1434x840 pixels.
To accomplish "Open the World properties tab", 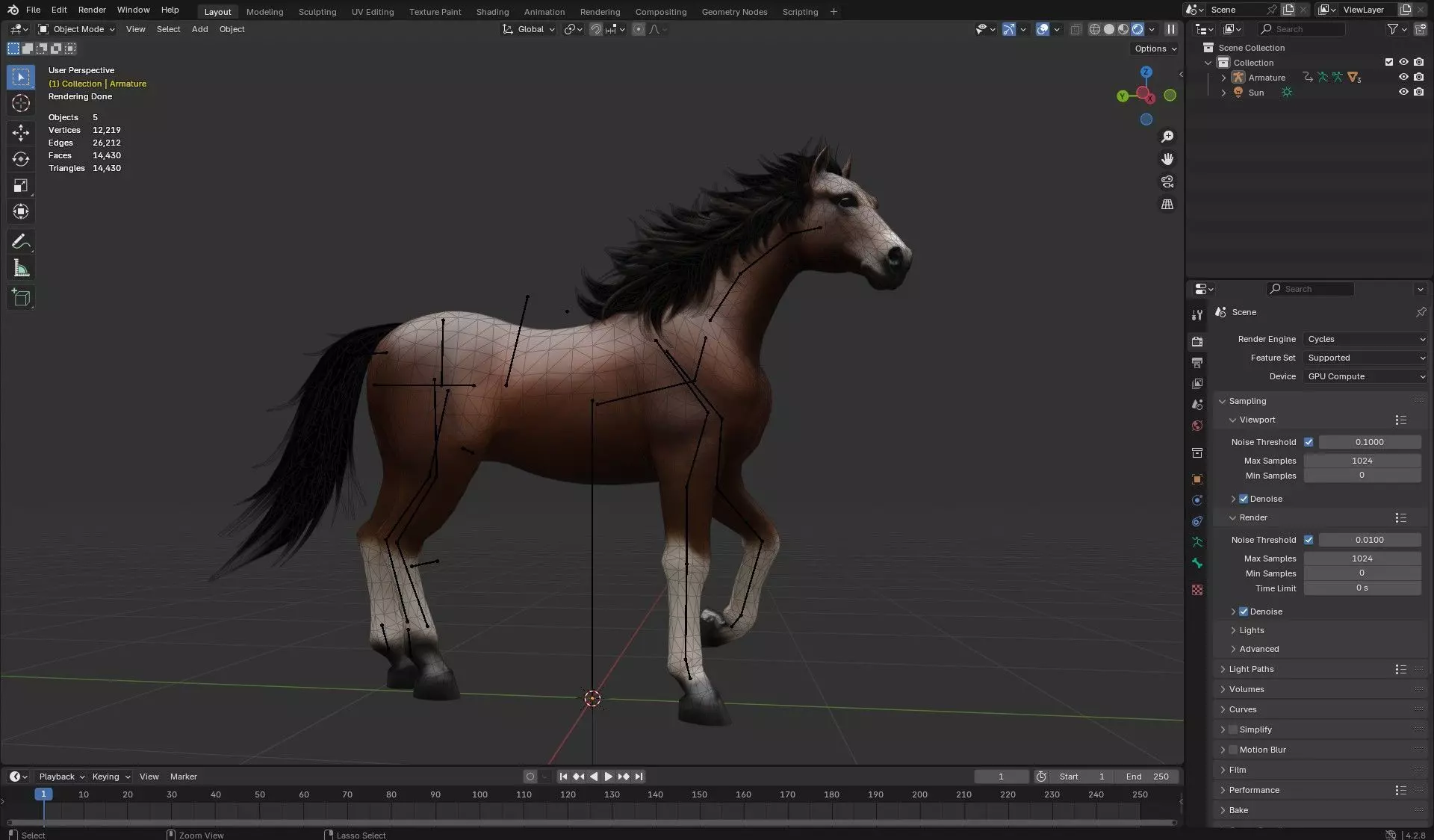I will pos(1197,426).
